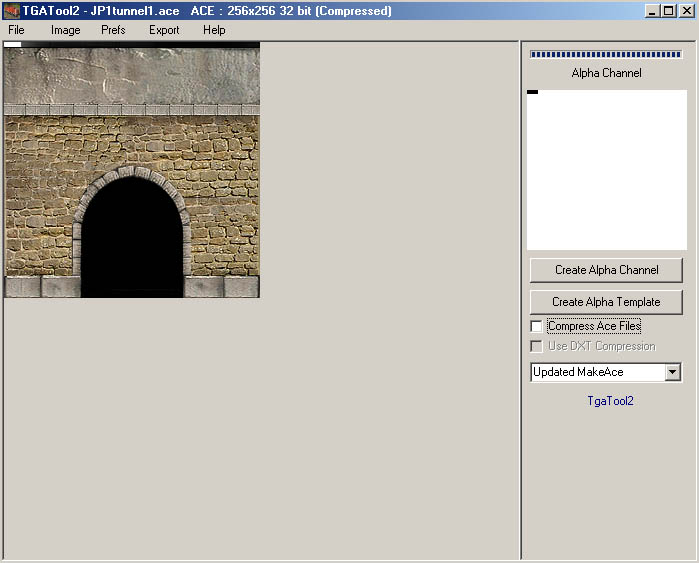Viewport: 699px width, 563px height.
Task: Open the Image menu
Action: pos(66,30)
